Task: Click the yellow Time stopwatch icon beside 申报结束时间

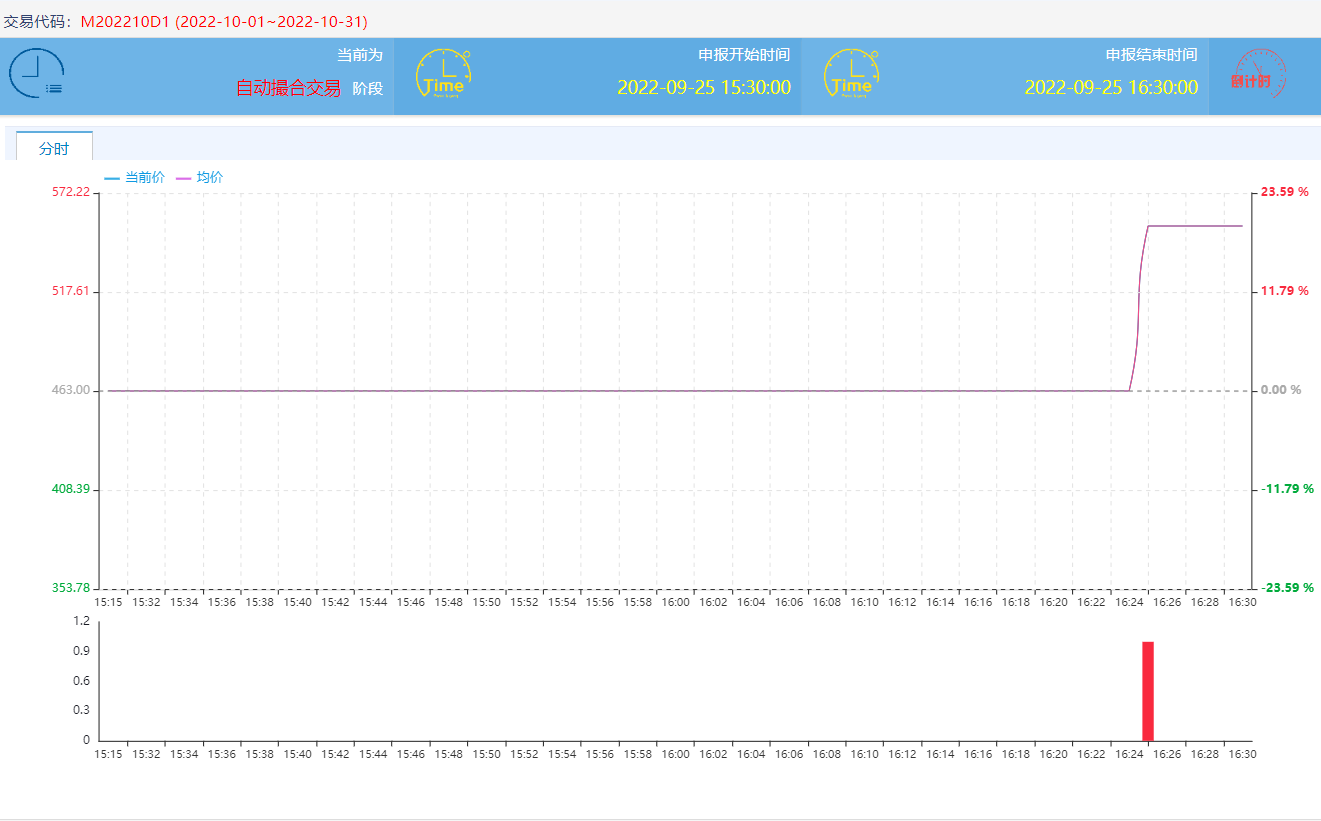Action: click(851, 75)
